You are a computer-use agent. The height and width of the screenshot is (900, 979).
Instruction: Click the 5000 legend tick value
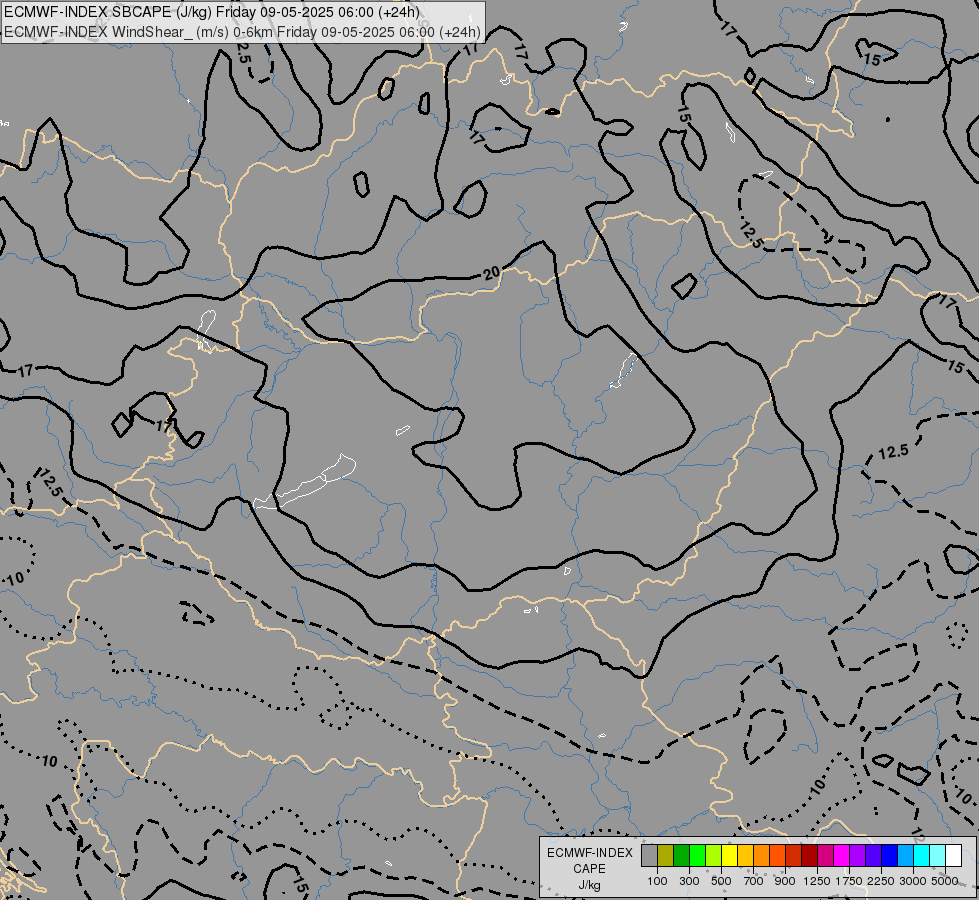[x=945, y=881]
